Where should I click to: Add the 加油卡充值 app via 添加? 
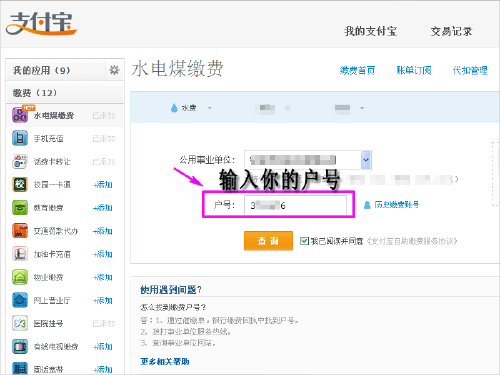click(x=103, y=254)
